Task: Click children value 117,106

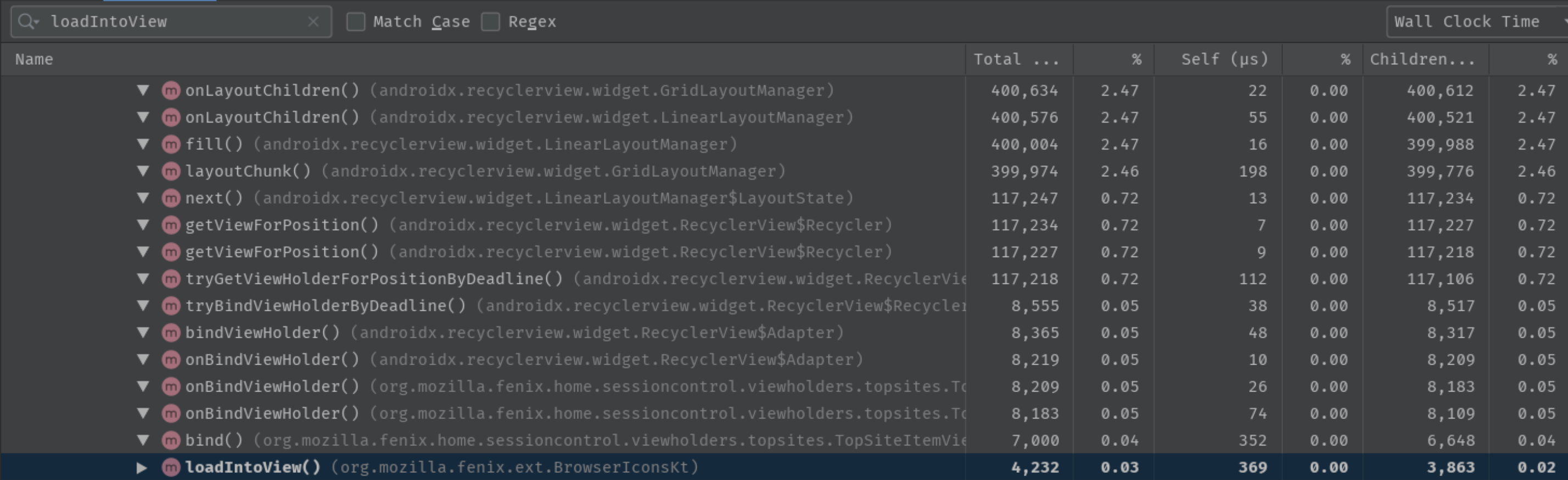Action: 1440,279
